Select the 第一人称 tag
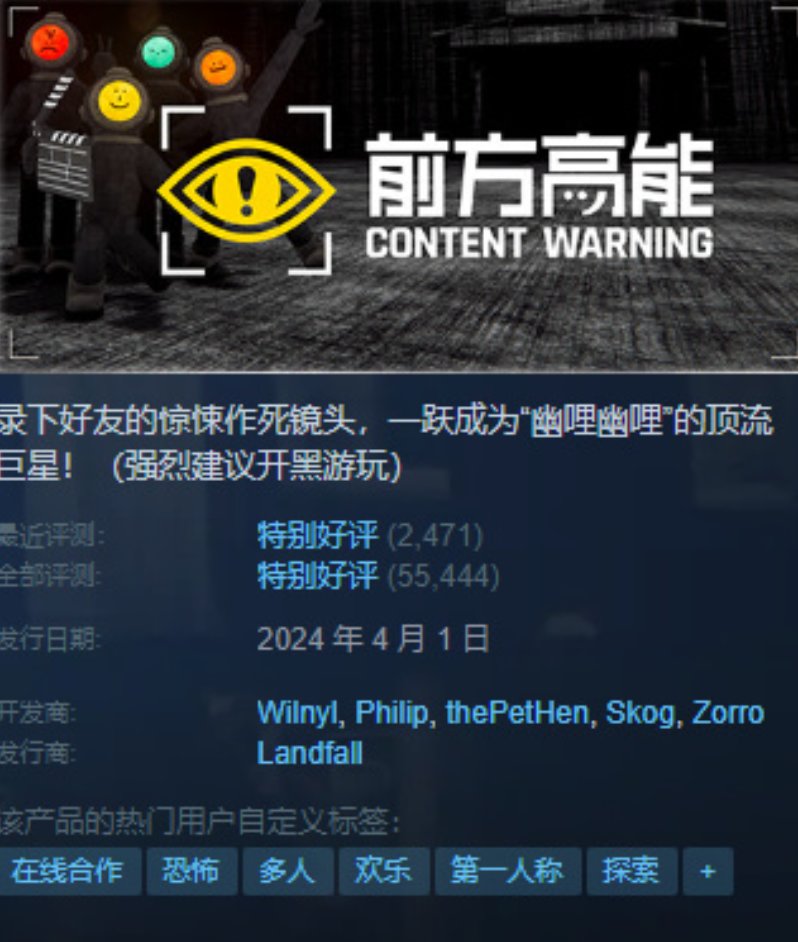The height and width of the screenshot is (942, 798). pyautogui.click(x=508, y=871)
